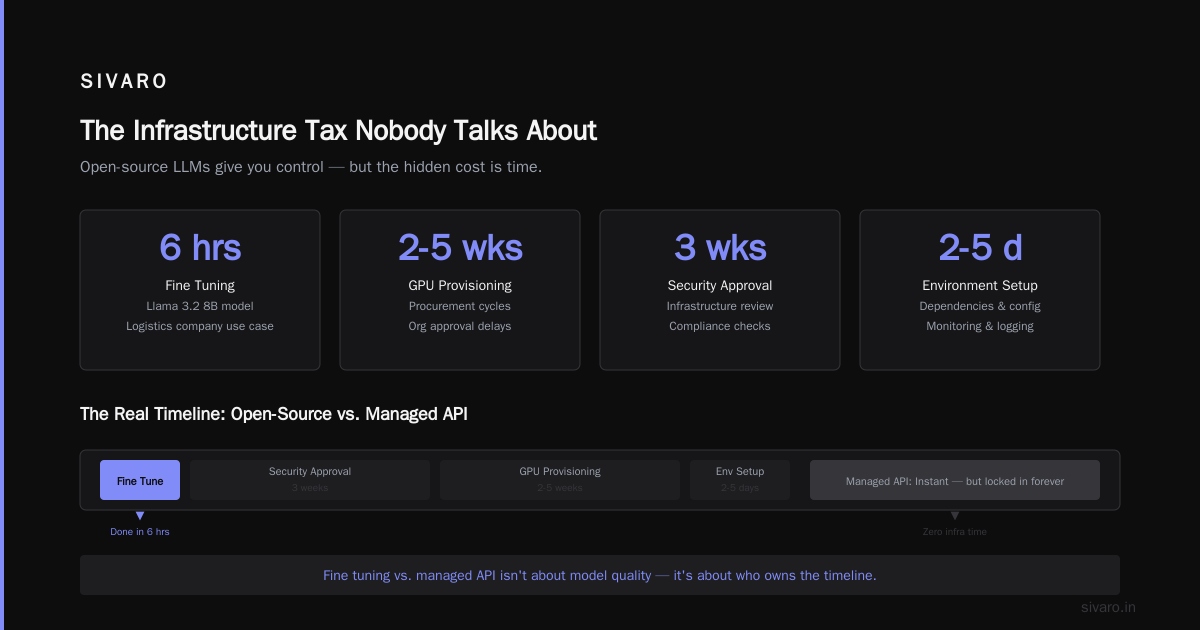This screenshot has height=630, width=1200.
Task: Click 'Compliance checks' text
Action: pos(720,326)
